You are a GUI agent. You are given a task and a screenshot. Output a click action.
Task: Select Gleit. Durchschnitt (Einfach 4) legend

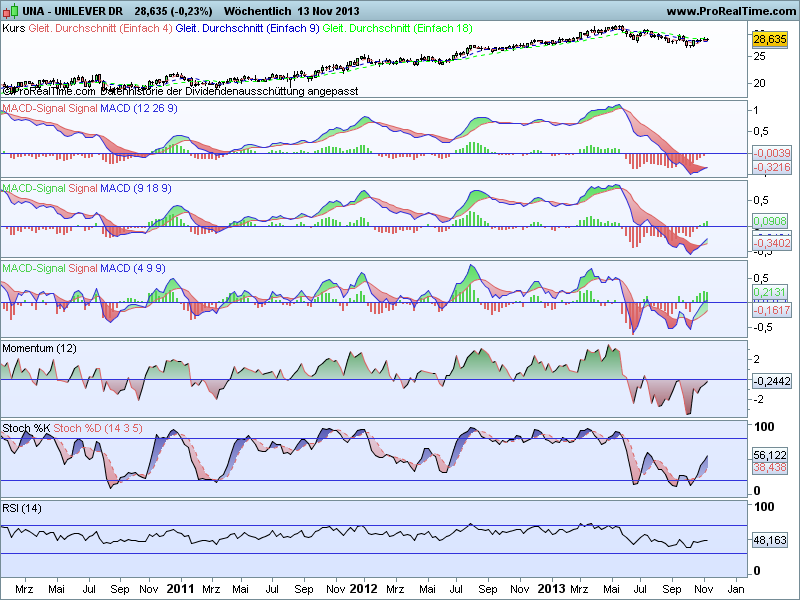tap(101, 28)
